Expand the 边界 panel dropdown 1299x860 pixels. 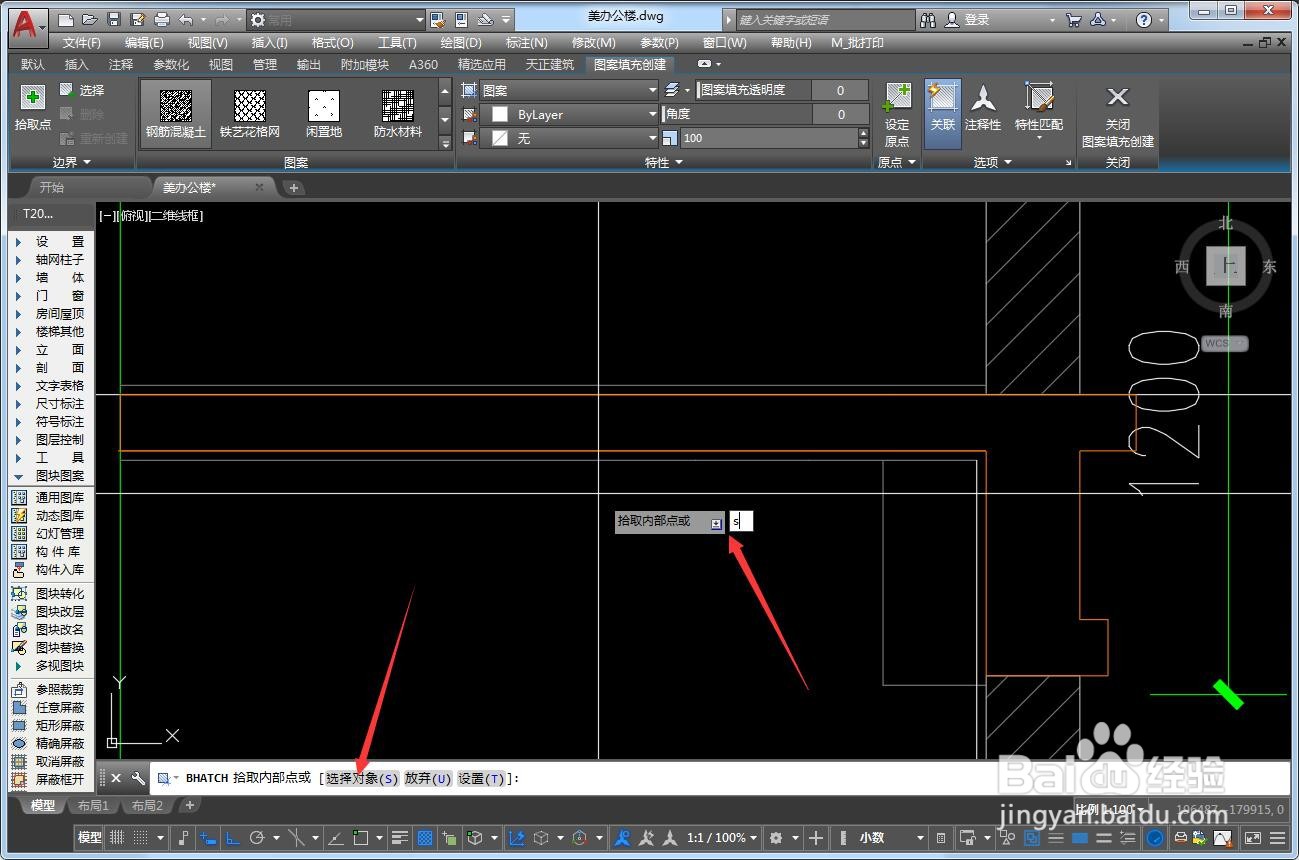[72, 162]
